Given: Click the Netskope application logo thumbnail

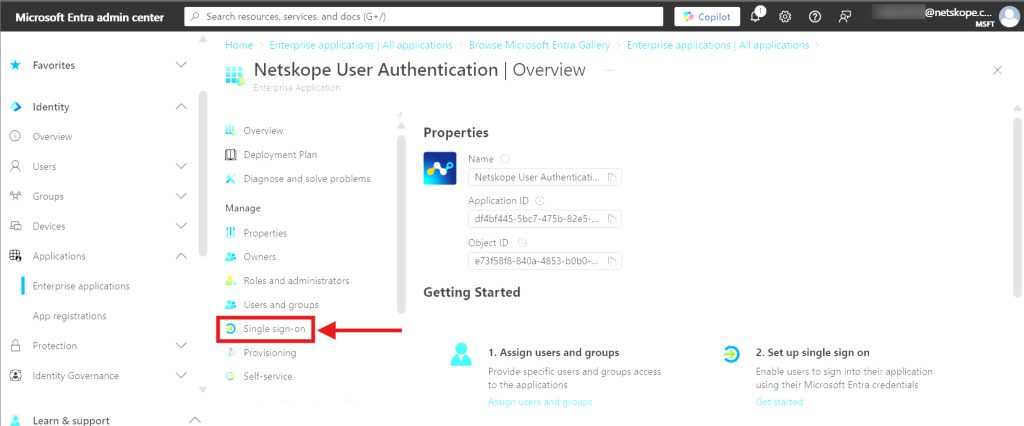Looking at the screenshot, I should point(440,168).
